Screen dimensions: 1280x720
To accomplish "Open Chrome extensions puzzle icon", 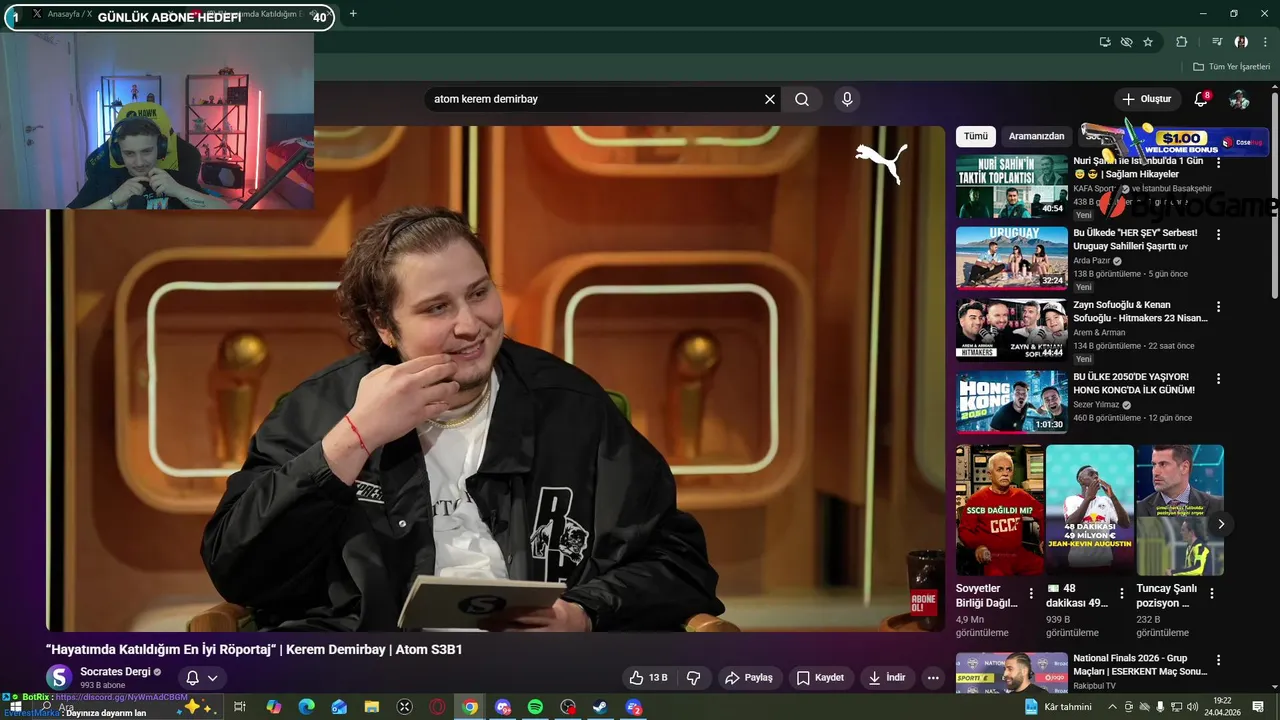I will (x=1182, y=42).
